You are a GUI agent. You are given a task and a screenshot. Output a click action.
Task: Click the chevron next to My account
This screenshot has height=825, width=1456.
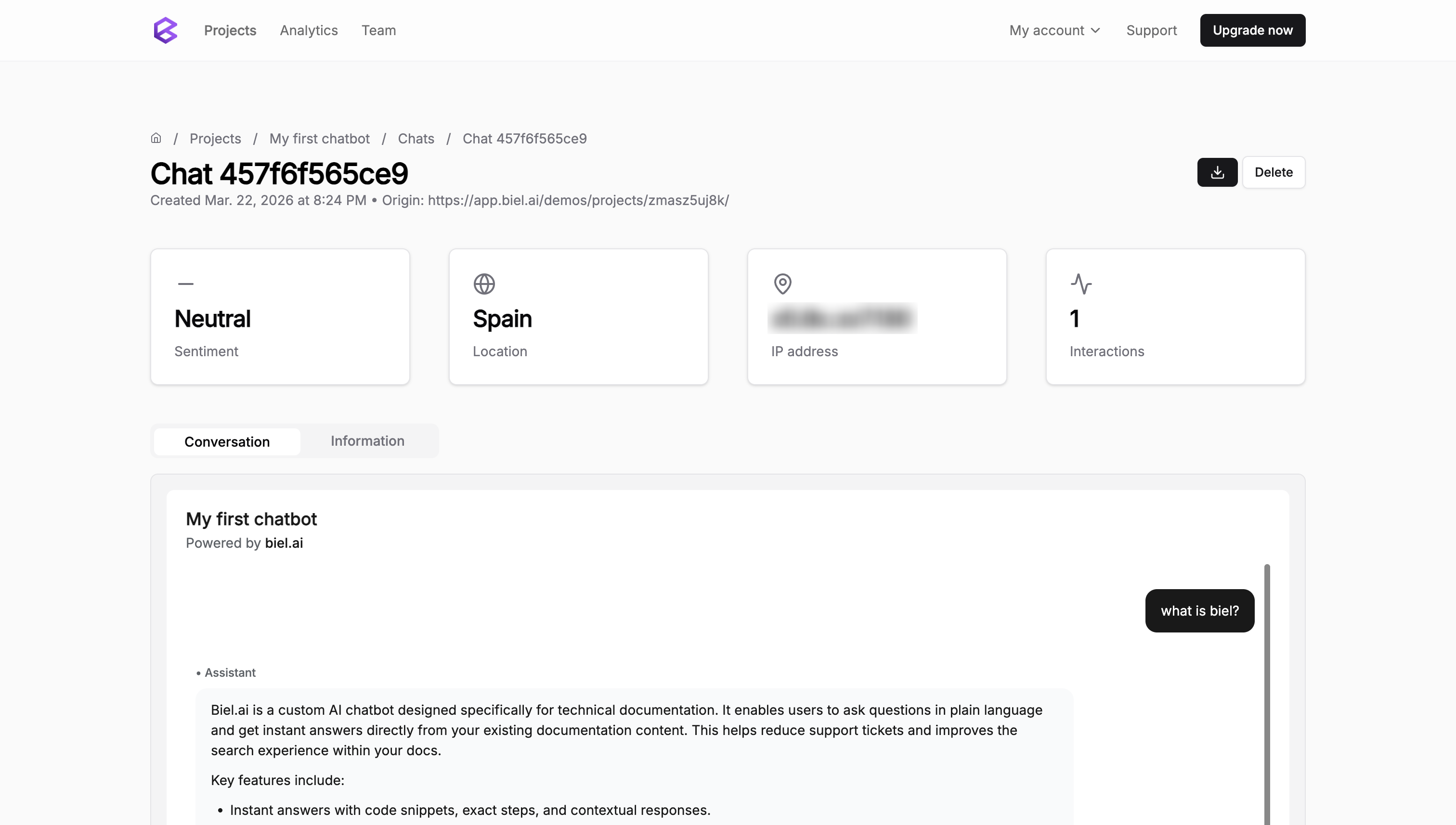click(x=1095, y=30)
